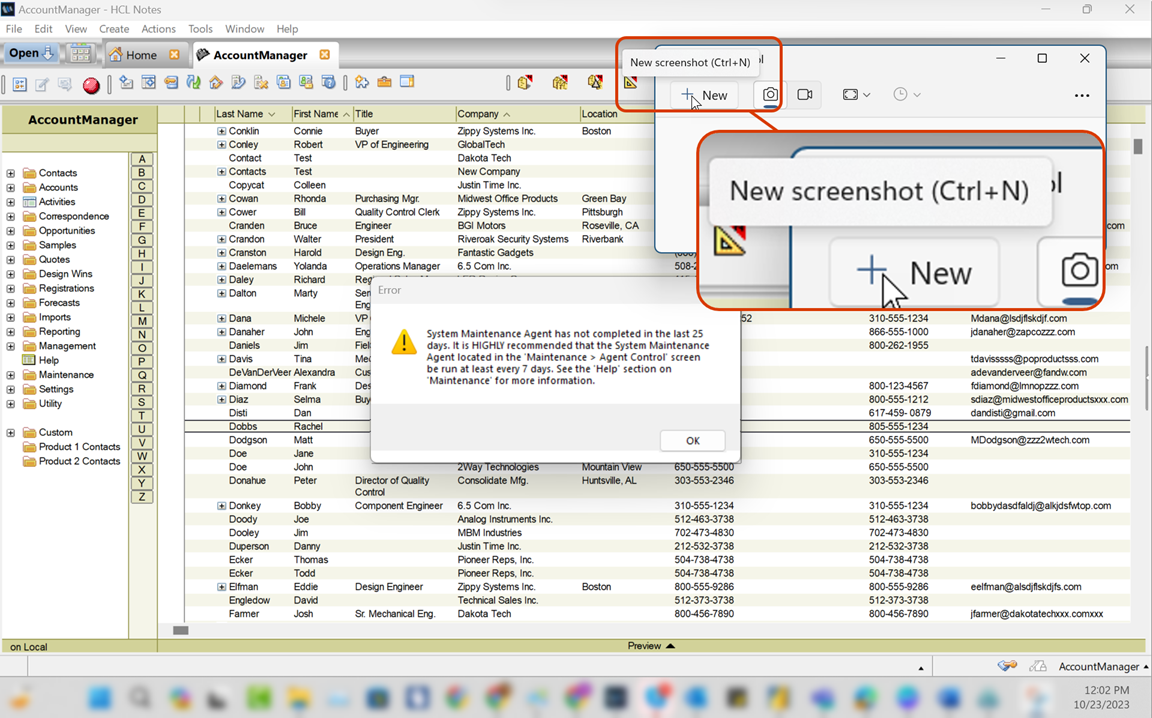Click the video record mode icon

pos(804,95)
